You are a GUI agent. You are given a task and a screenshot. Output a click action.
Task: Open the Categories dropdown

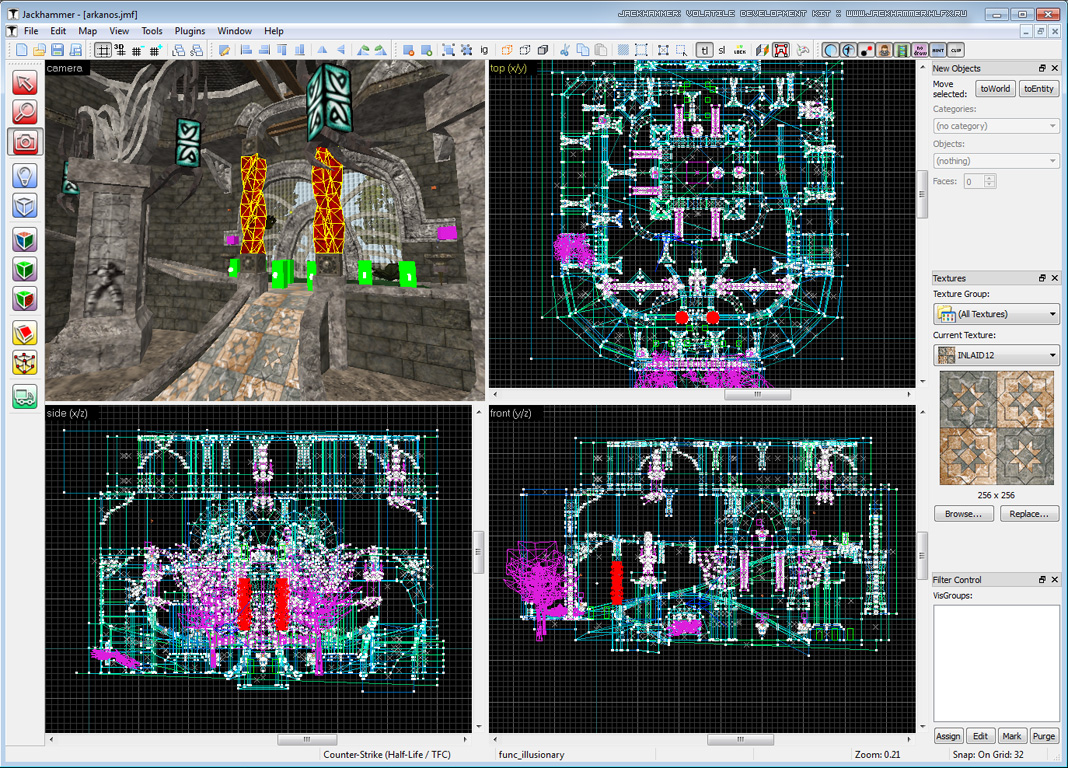(x=996, y=126)
